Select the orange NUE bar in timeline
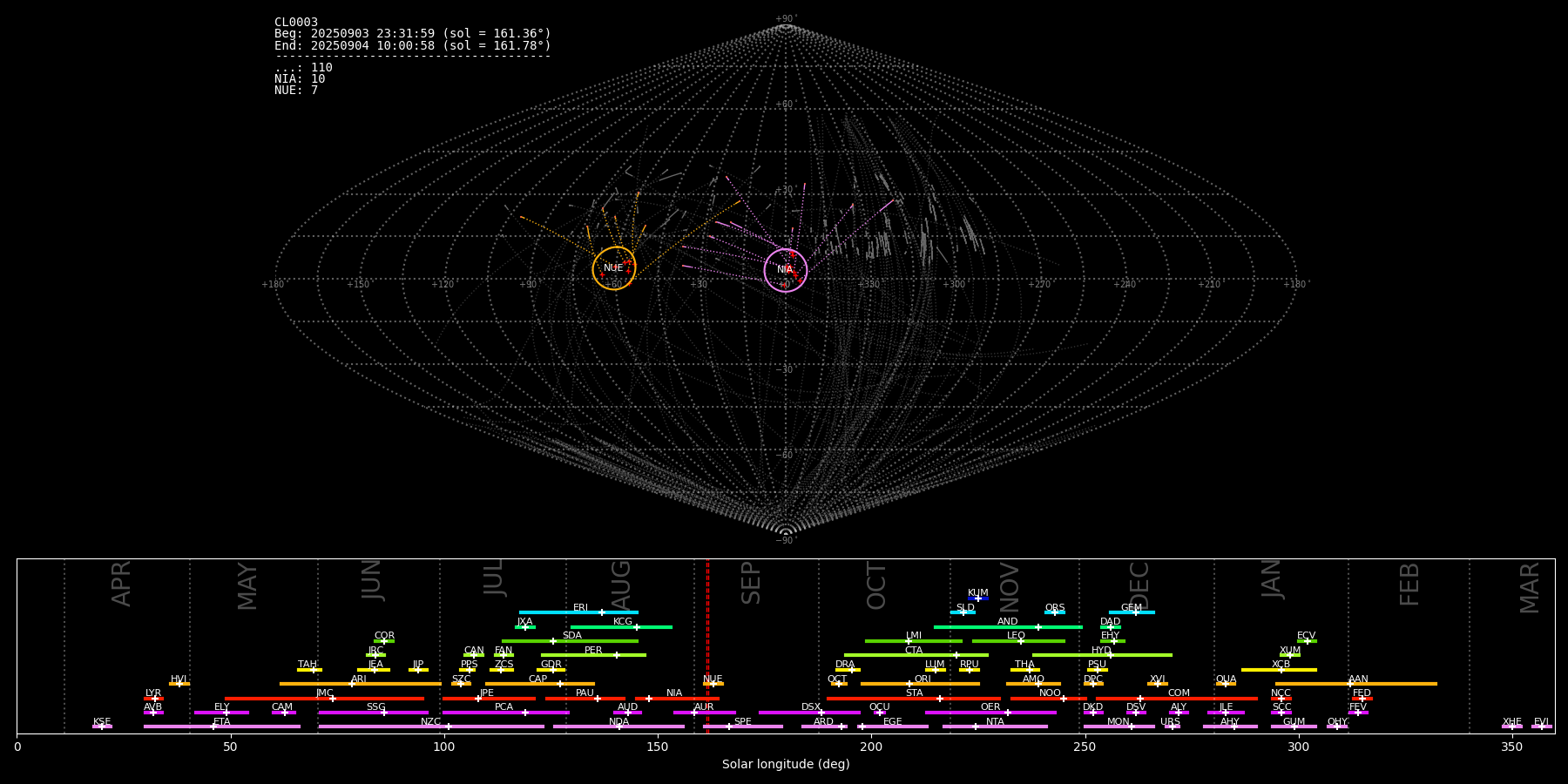The height and width of the screenshot is (784, 1568). pyautogui.click(x=713, y=684)
